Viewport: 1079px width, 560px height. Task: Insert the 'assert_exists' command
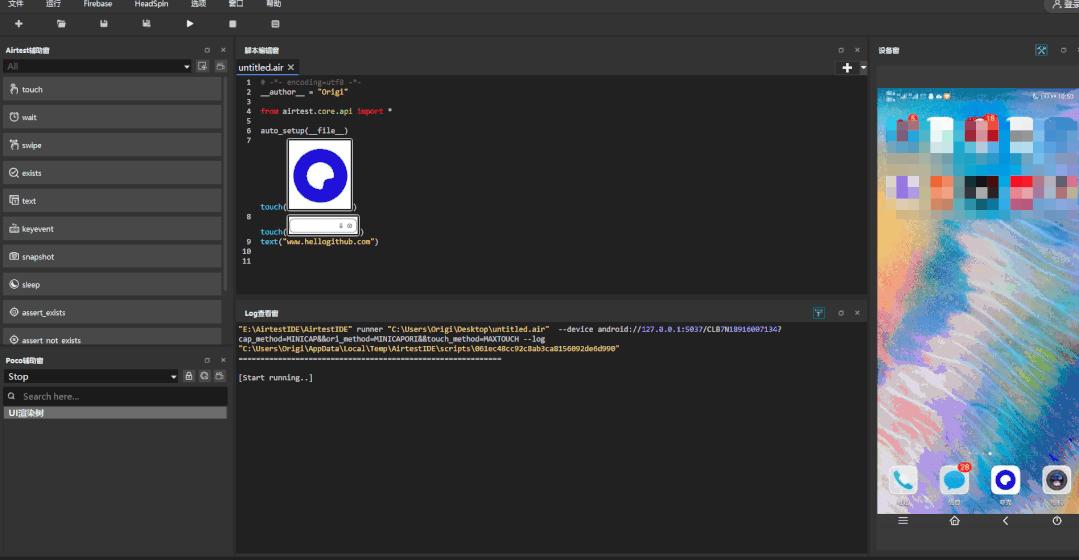112,312
